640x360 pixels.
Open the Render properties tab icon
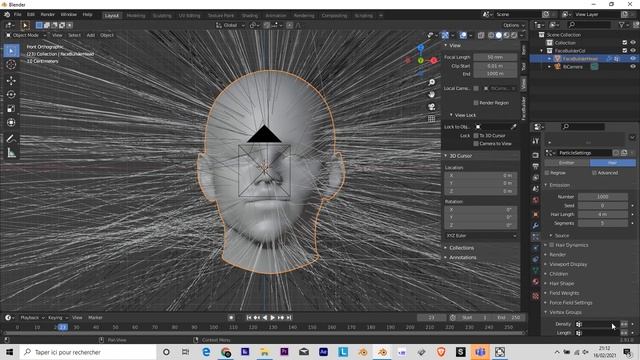pos(536,156)
